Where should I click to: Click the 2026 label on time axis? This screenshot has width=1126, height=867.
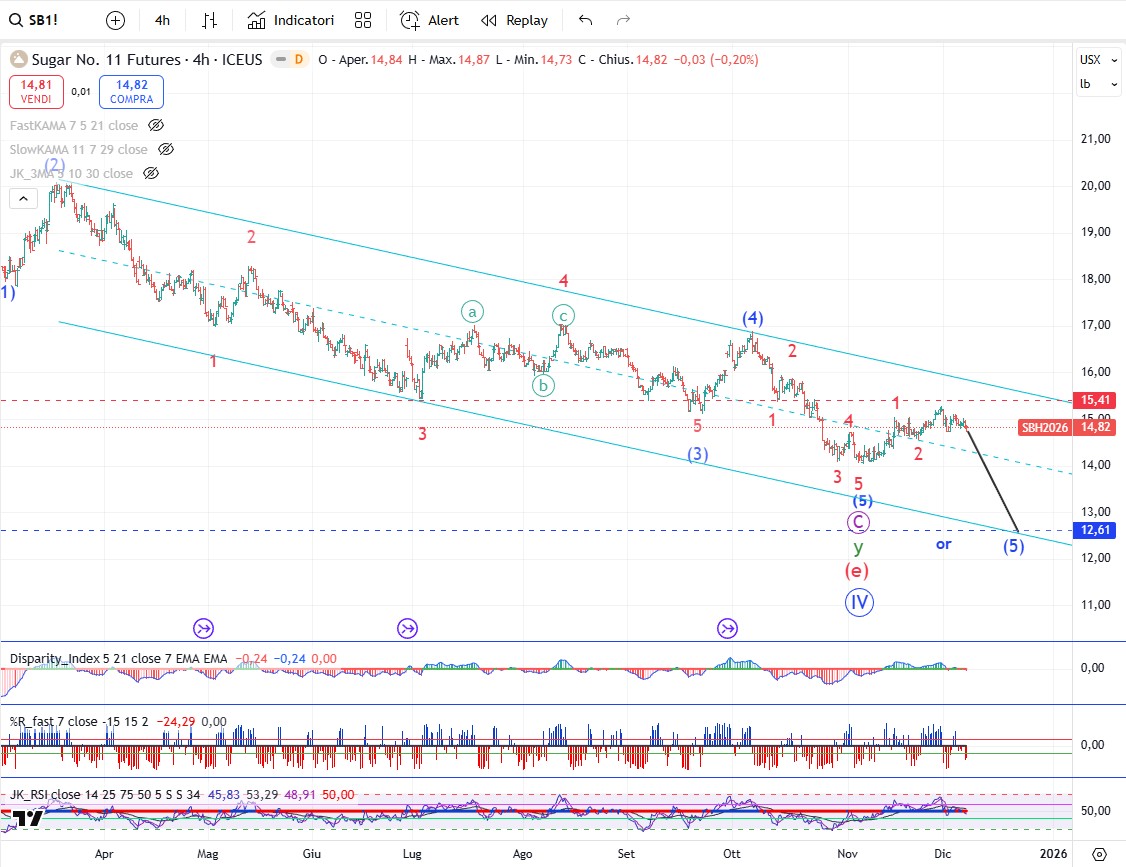1053,854
